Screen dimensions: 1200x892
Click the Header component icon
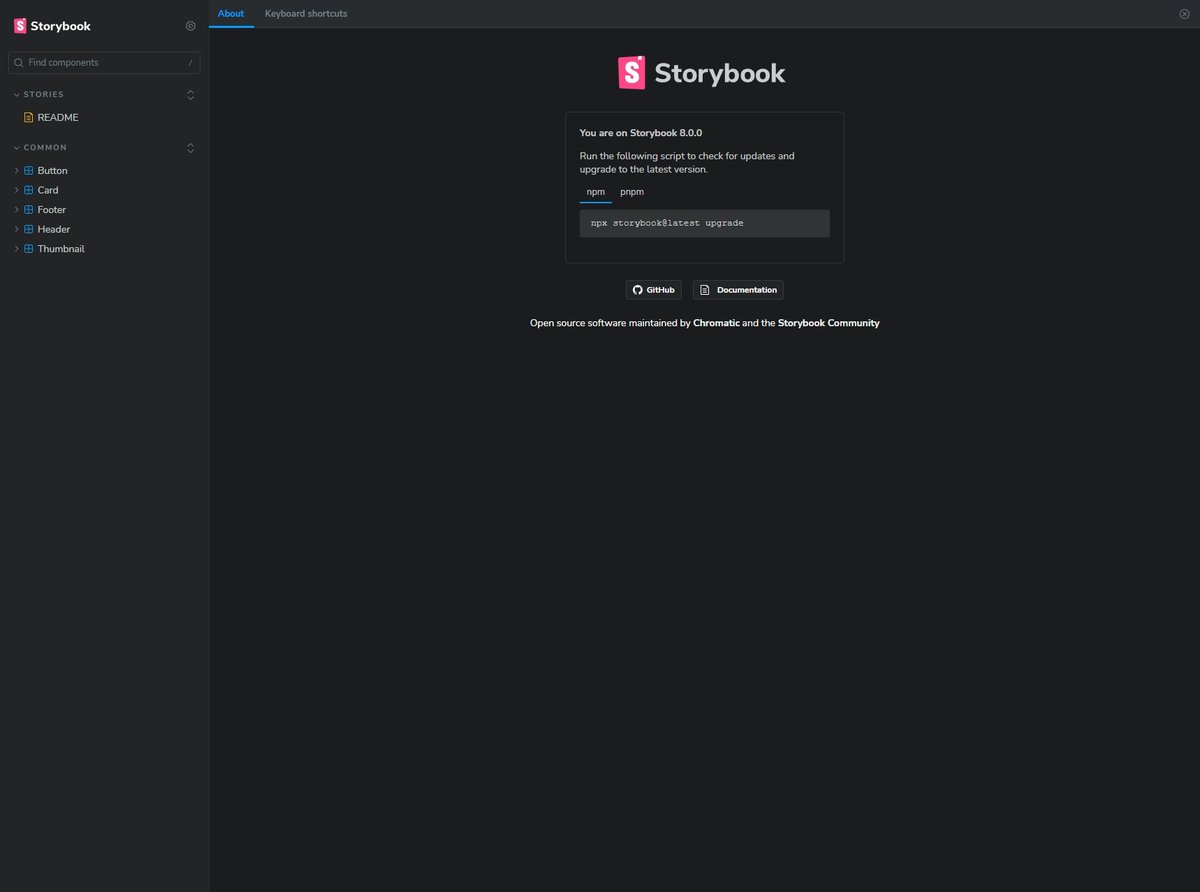[x=29, y=229]
